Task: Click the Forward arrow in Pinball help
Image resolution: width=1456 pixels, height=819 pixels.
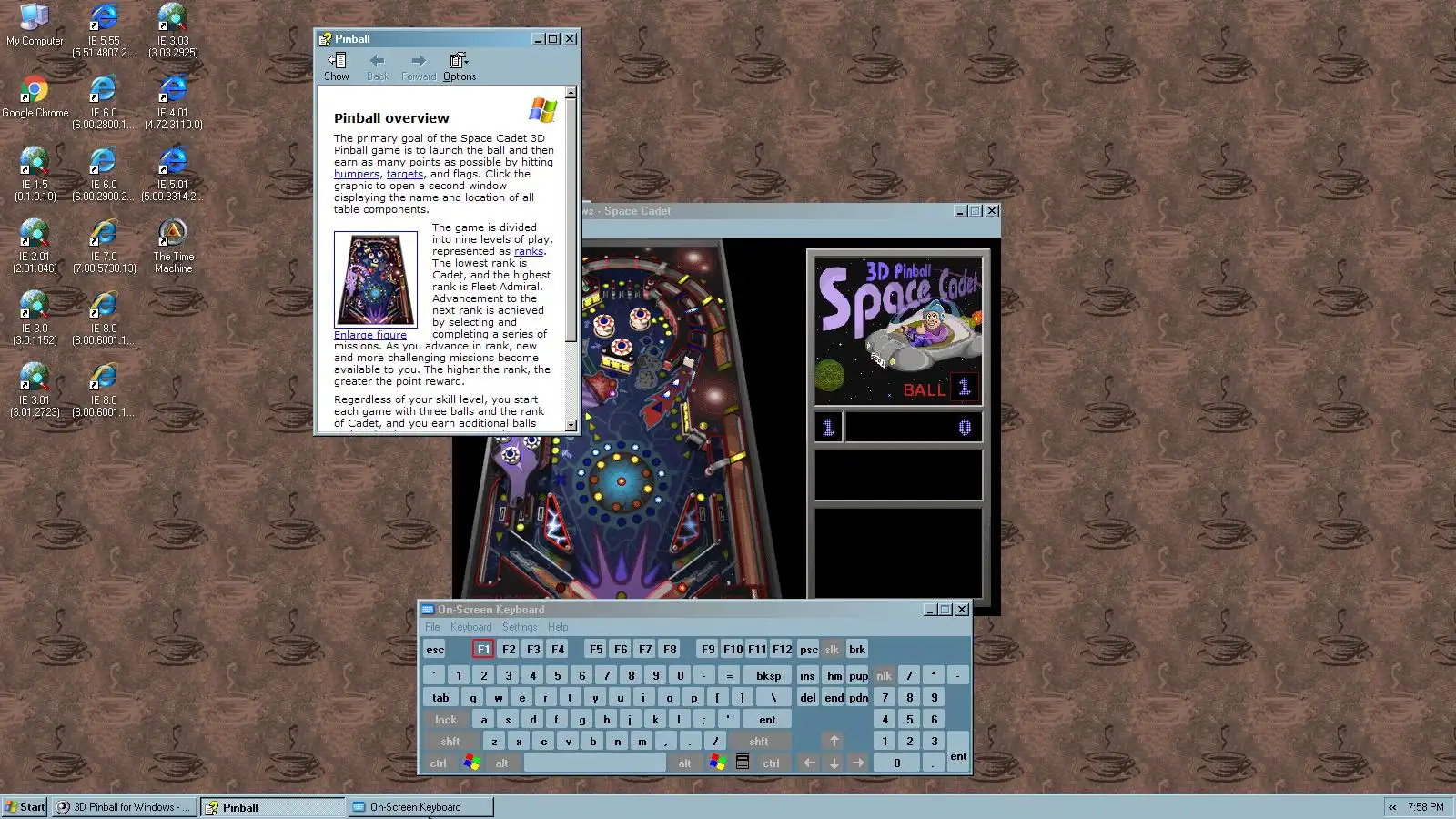Action: pyautogui.click(x=419, y=66)
